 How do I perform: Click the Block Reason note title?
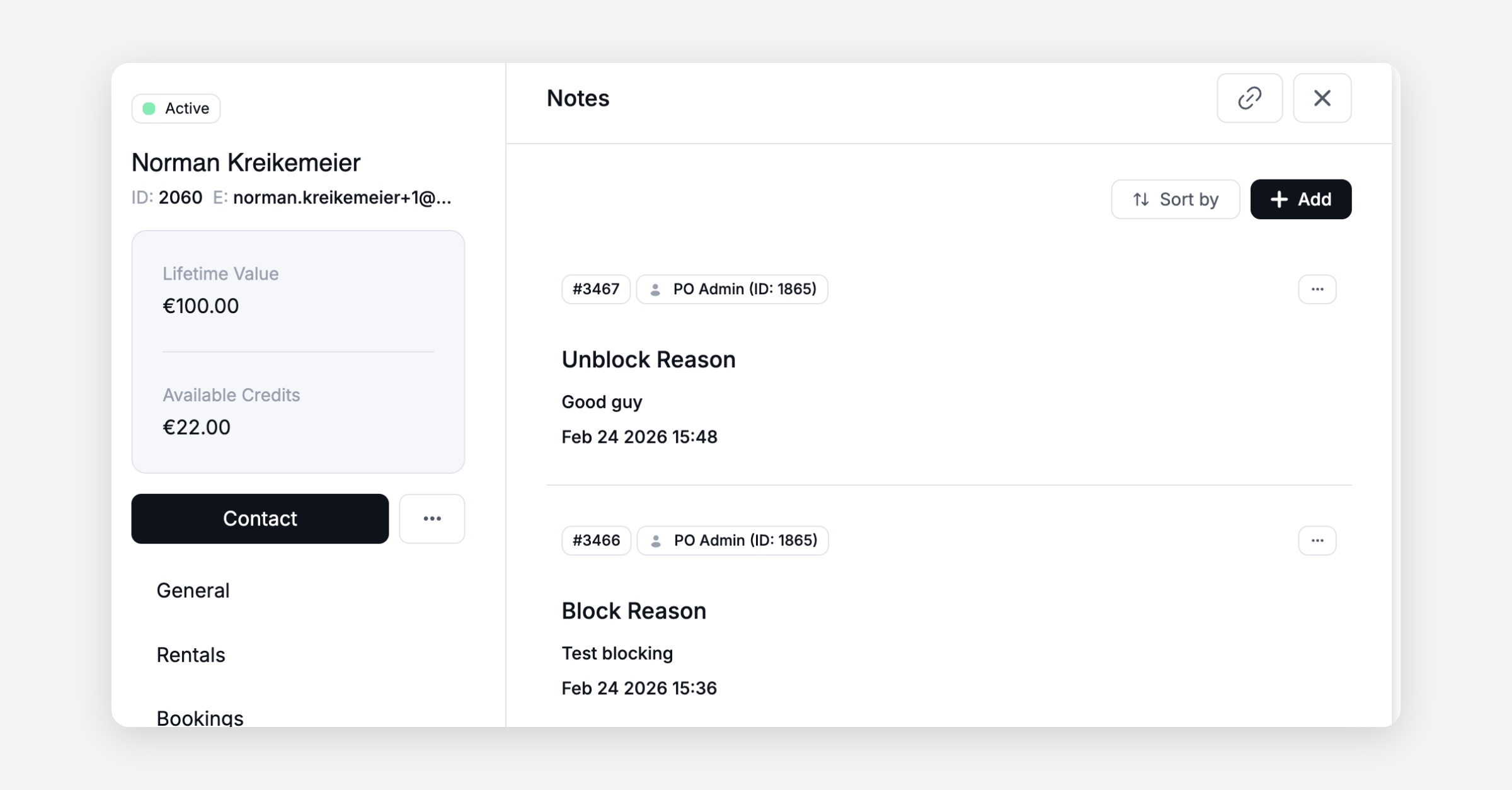pos(633,610)
